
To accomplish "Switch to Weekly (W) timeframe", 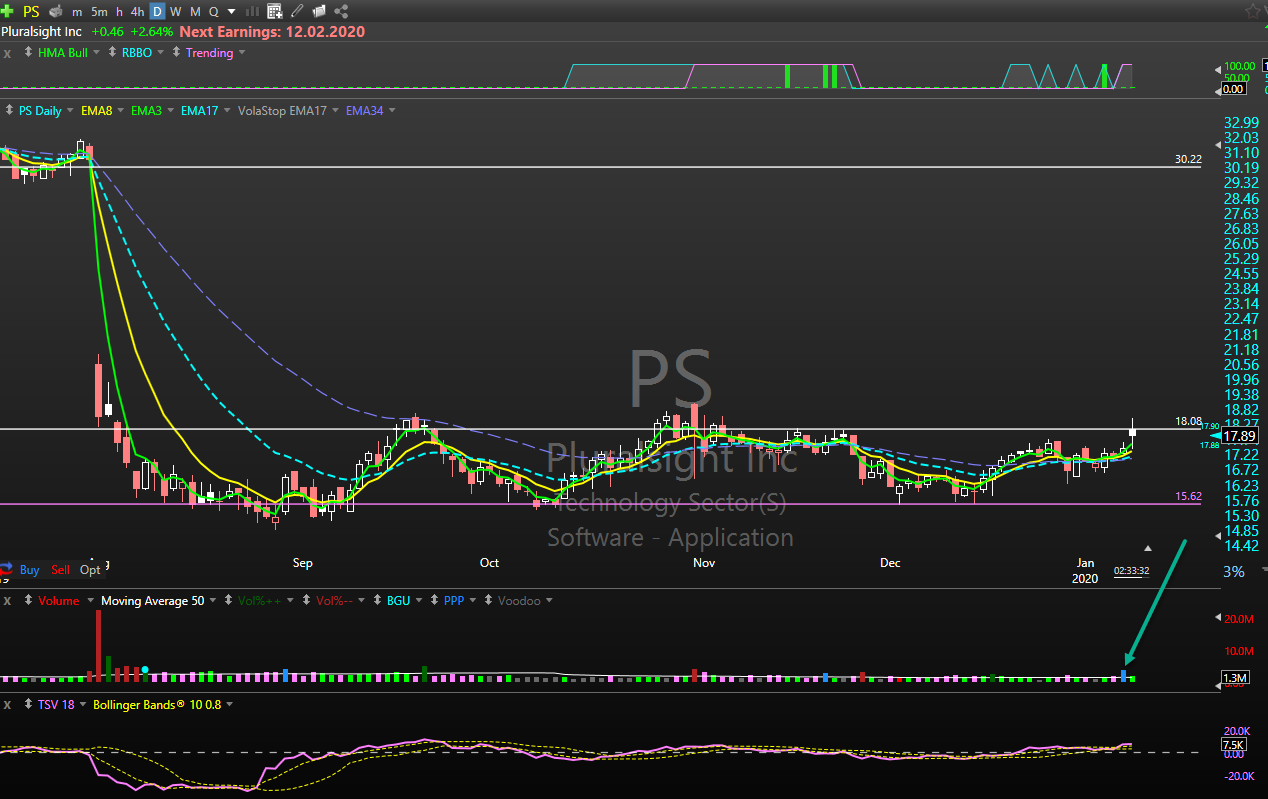I will (x=176, y=12).
